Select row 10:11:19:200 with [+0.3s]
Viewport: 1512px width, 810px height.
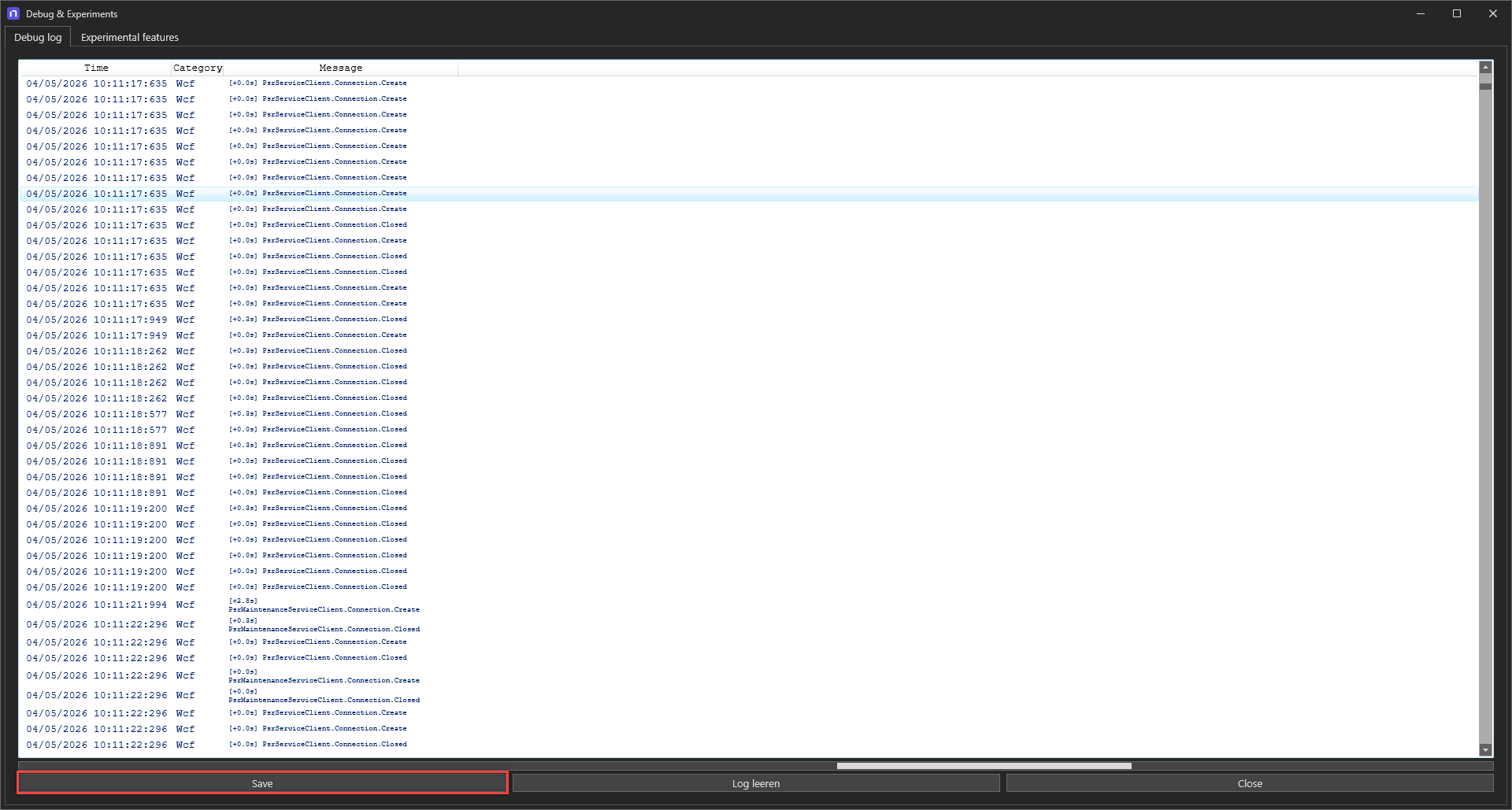pos(748,509)
